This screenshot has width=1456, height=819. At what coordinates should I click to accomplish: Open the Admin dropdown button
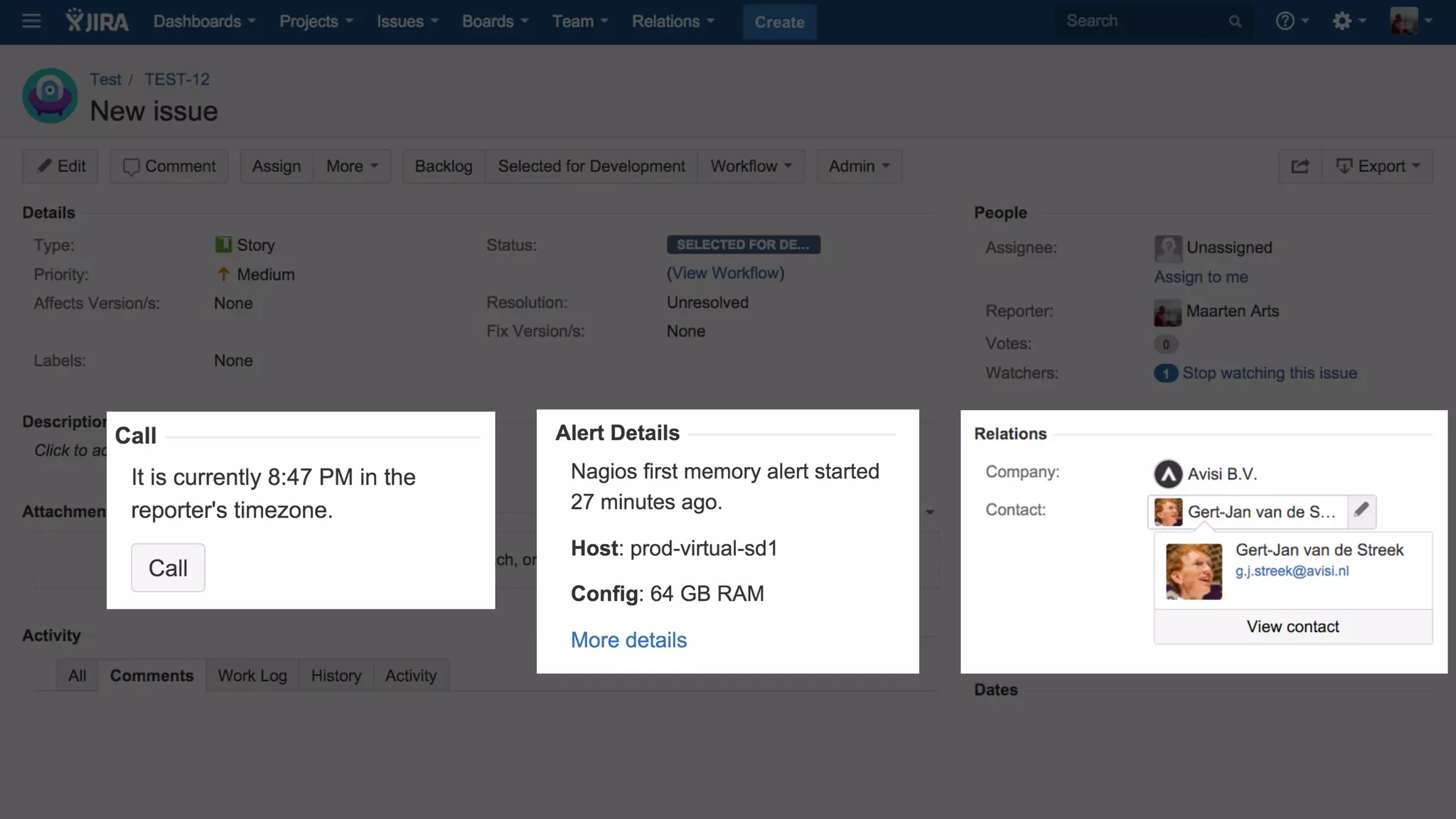(859, 166)
